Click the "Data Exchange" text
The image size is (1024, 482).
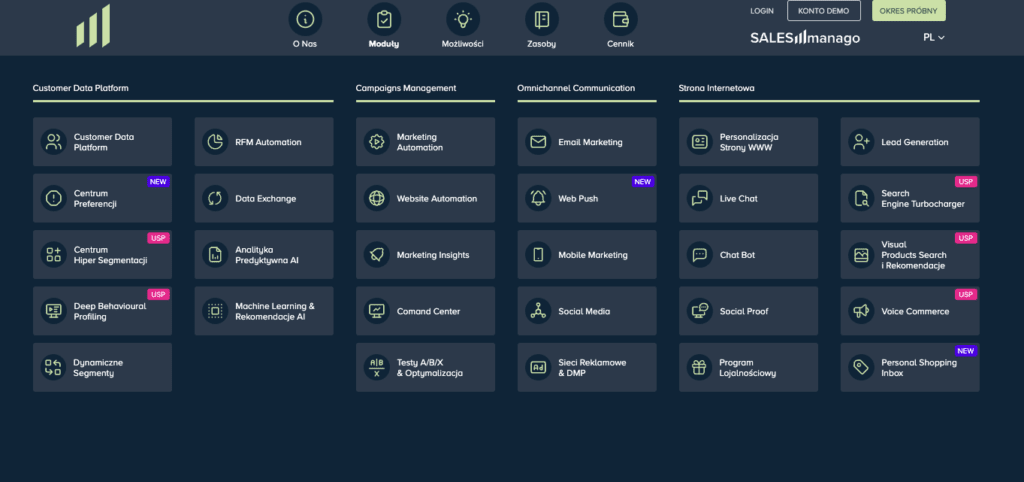point(266,199)
